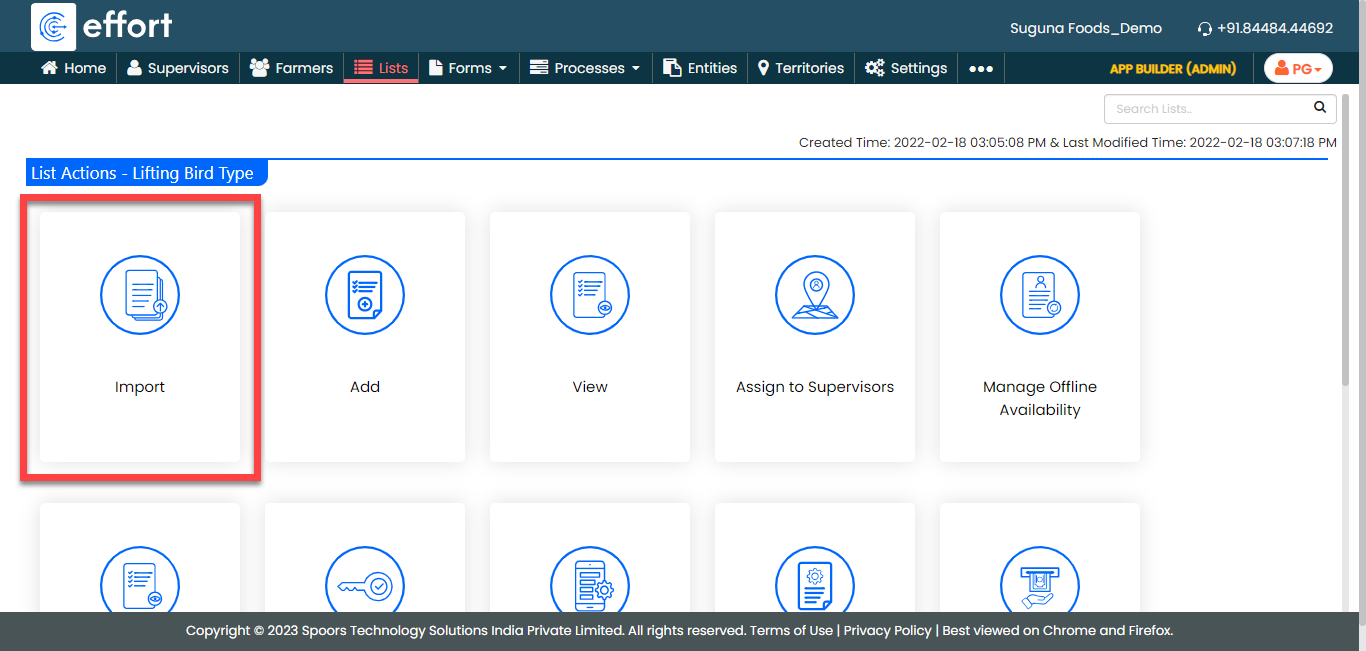Image resolution: width=1366 pixels, height=651 pixels.
Task: Open the Add list item icon
Action: [x=365, y=294]
